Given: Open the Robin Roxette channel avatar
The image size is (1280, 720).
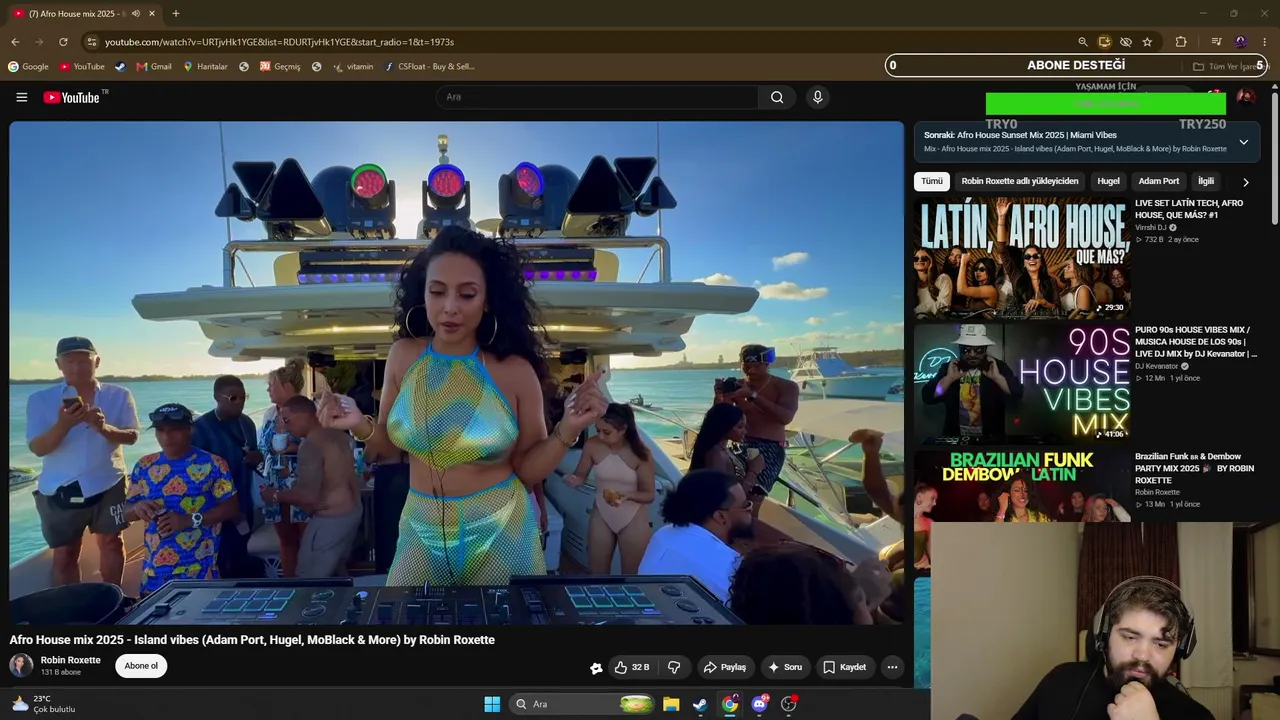Looking at the screenshot, I should (21, 666).
